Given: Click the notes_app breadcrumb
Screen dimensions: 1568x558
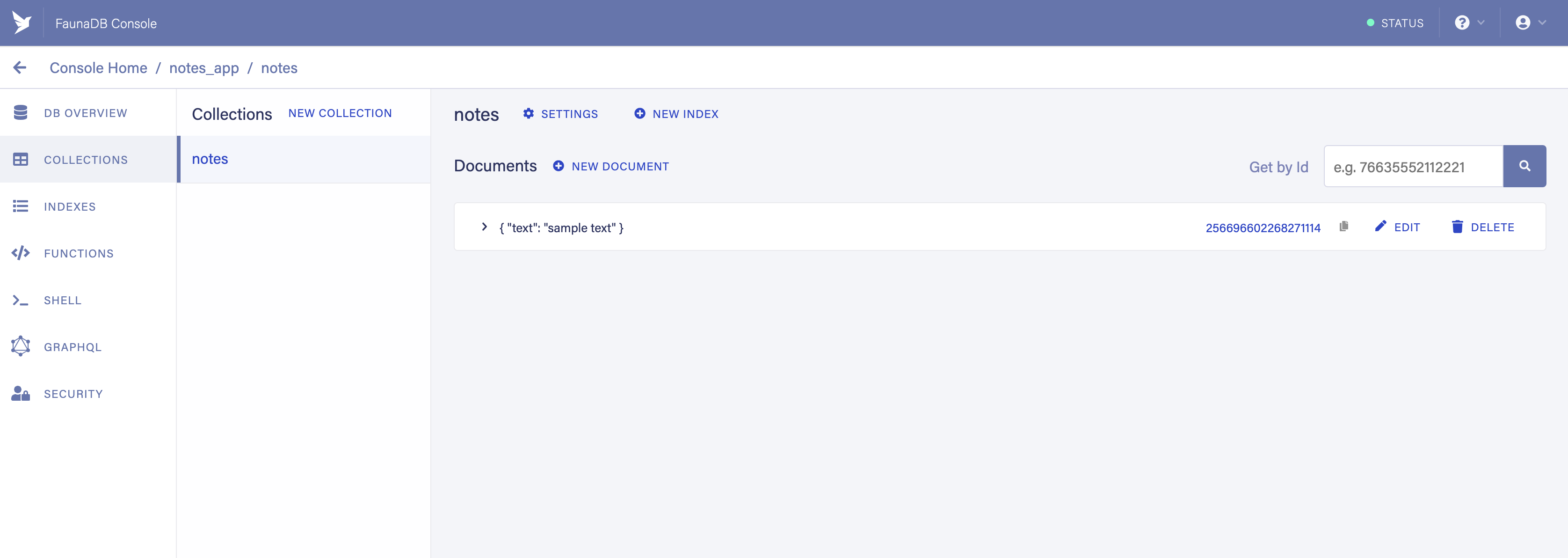Looking at the screenshot, I should (204, 68).
